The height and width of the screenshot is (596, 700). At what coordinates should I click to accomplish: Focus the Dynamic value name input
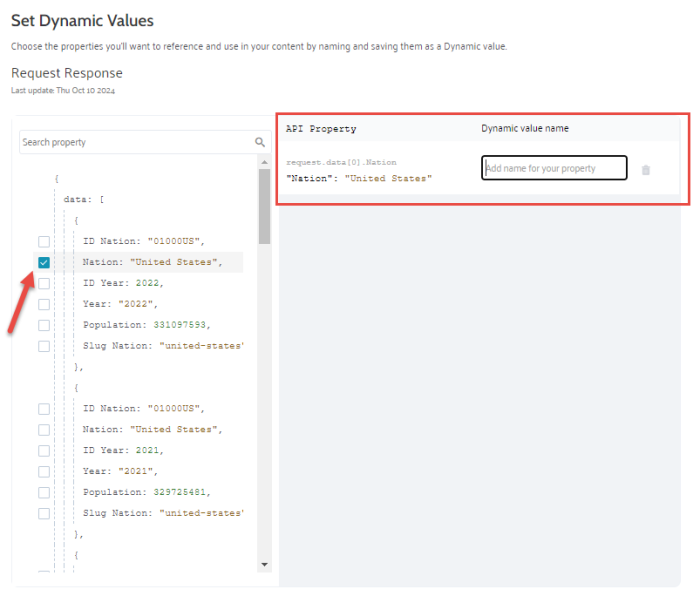[554, 168]
